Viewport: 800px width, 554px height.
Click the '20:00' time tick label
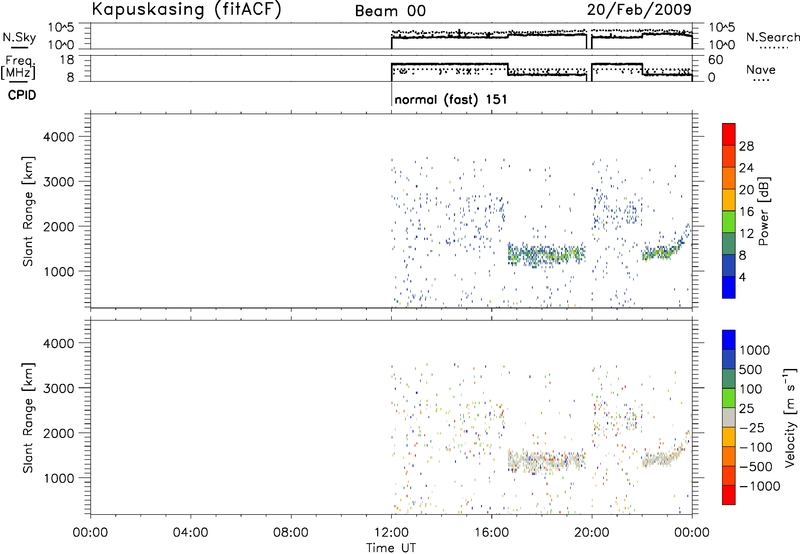tap(591, 533)
